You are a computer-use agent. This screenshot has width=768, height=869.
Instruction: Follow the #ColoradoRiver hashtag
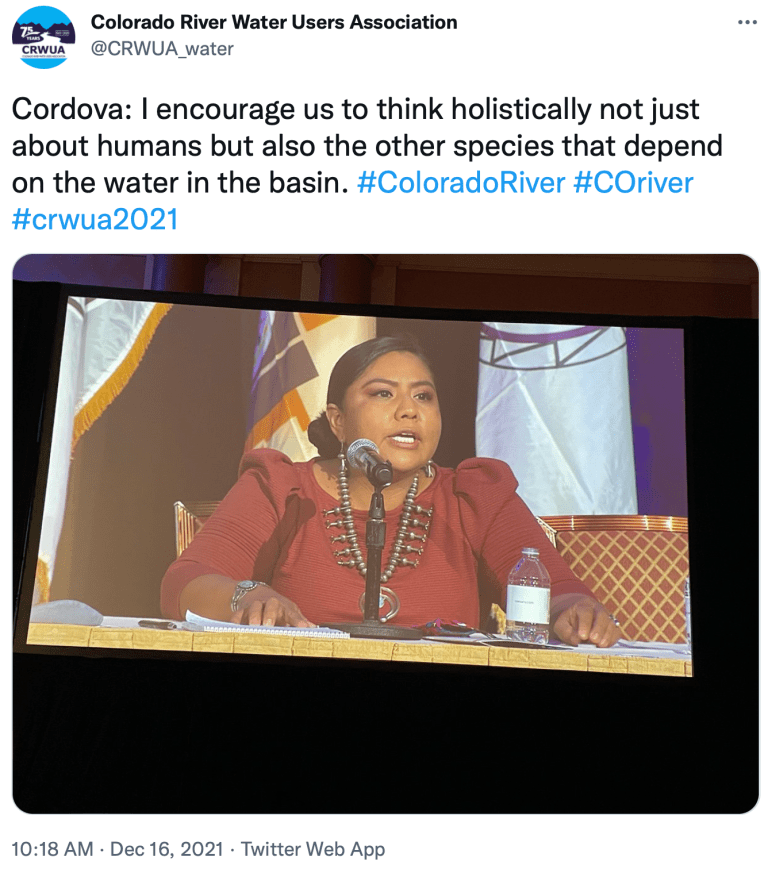tap(461, 183)
